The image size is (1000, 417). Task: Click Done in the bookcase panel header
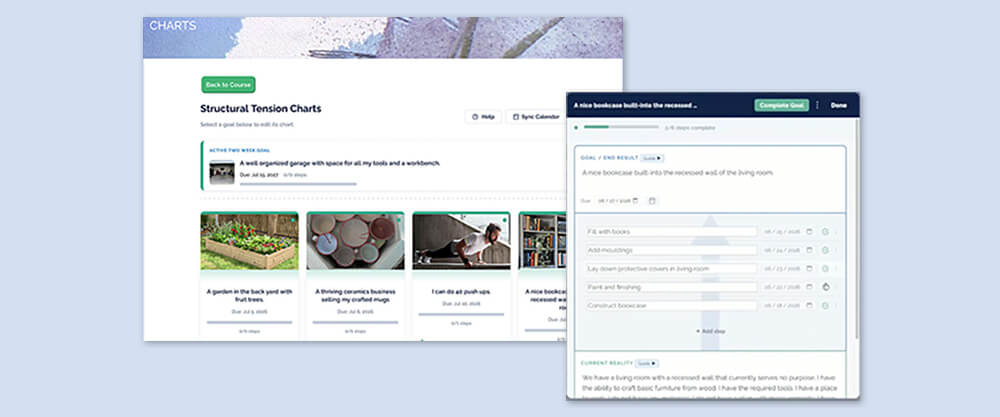click(839, 105)
